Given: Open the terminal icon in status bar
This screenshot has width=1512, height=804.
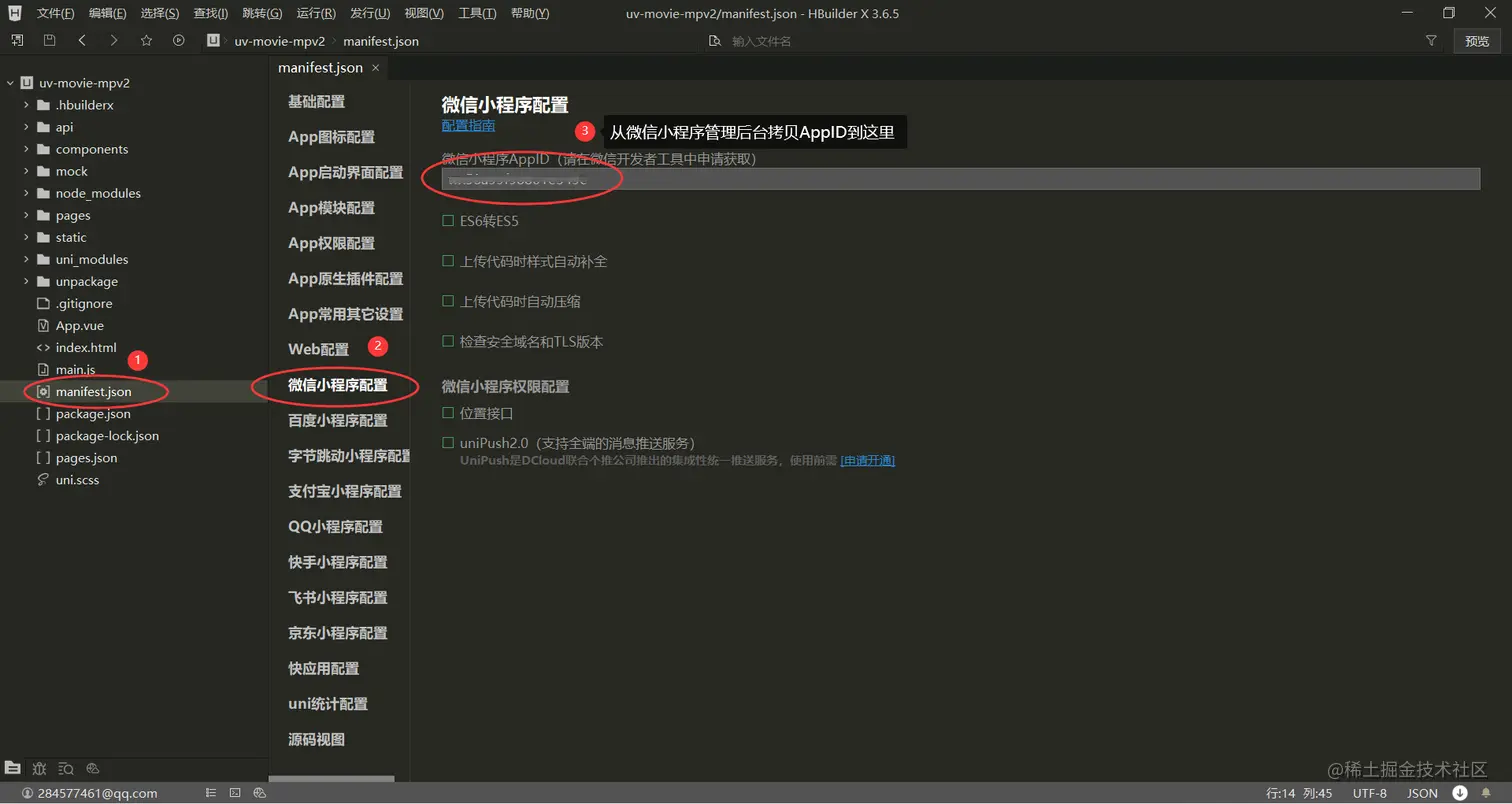Looking at the screenshot, I should [235, 793].
